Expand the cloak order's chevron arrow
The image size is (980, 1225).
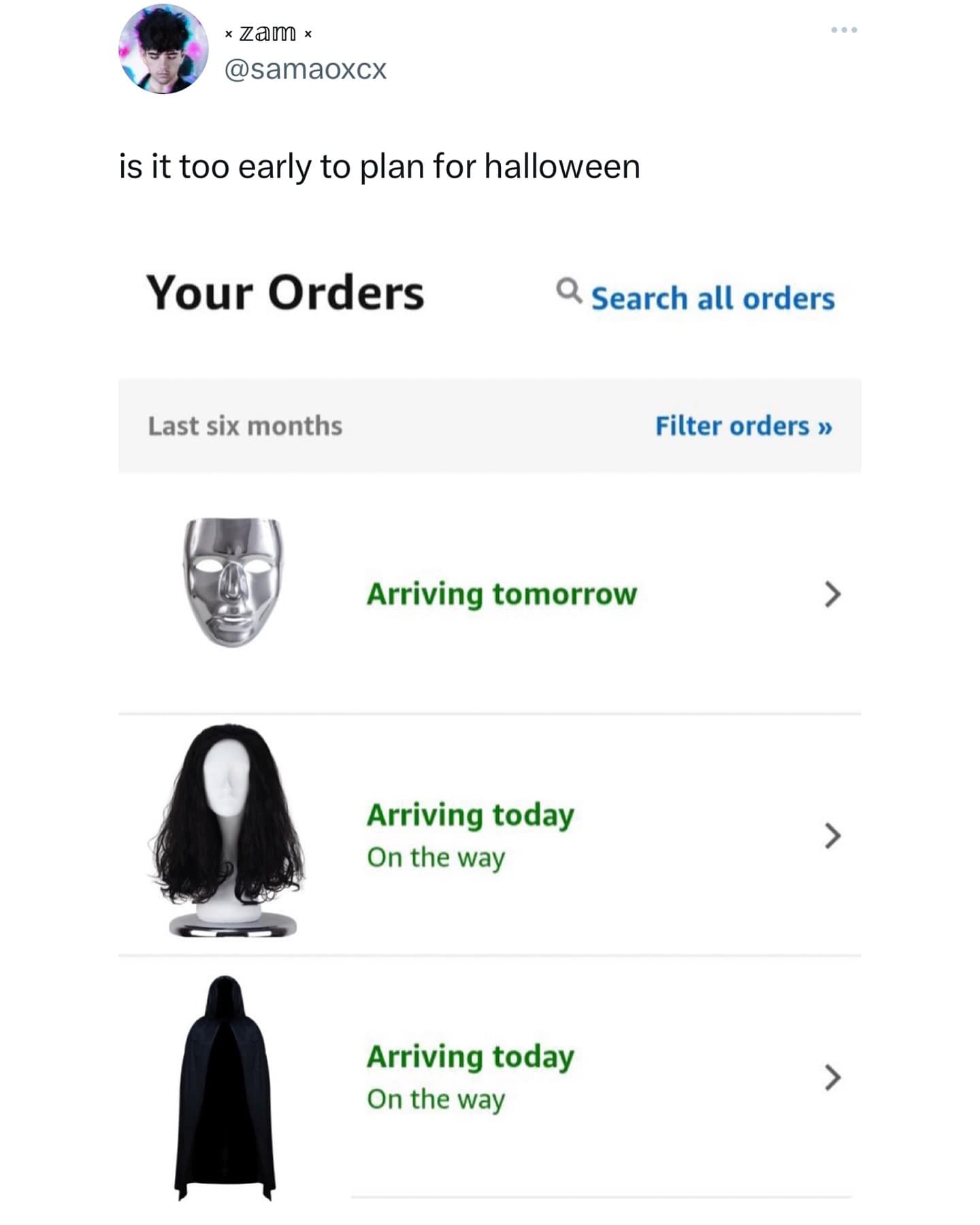[x=832, y=1077]
